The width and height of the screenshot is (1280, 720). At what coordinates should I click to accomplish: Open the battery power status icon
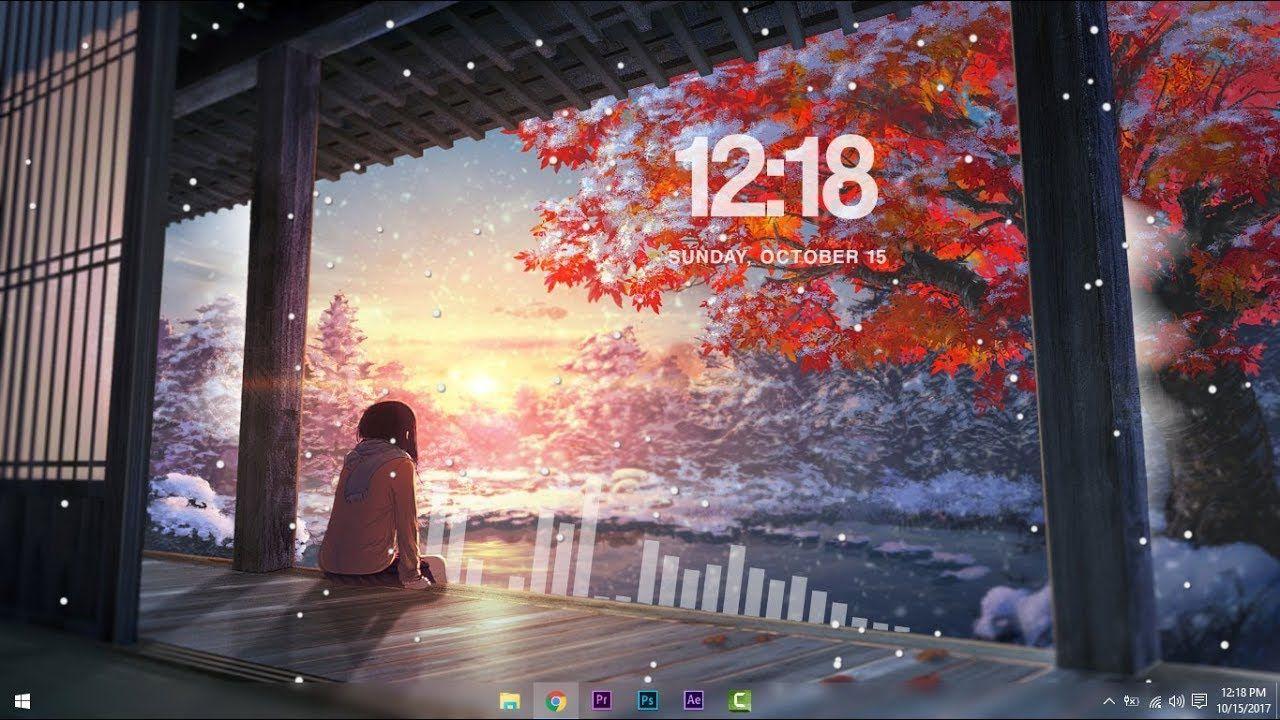[1132, 701]
